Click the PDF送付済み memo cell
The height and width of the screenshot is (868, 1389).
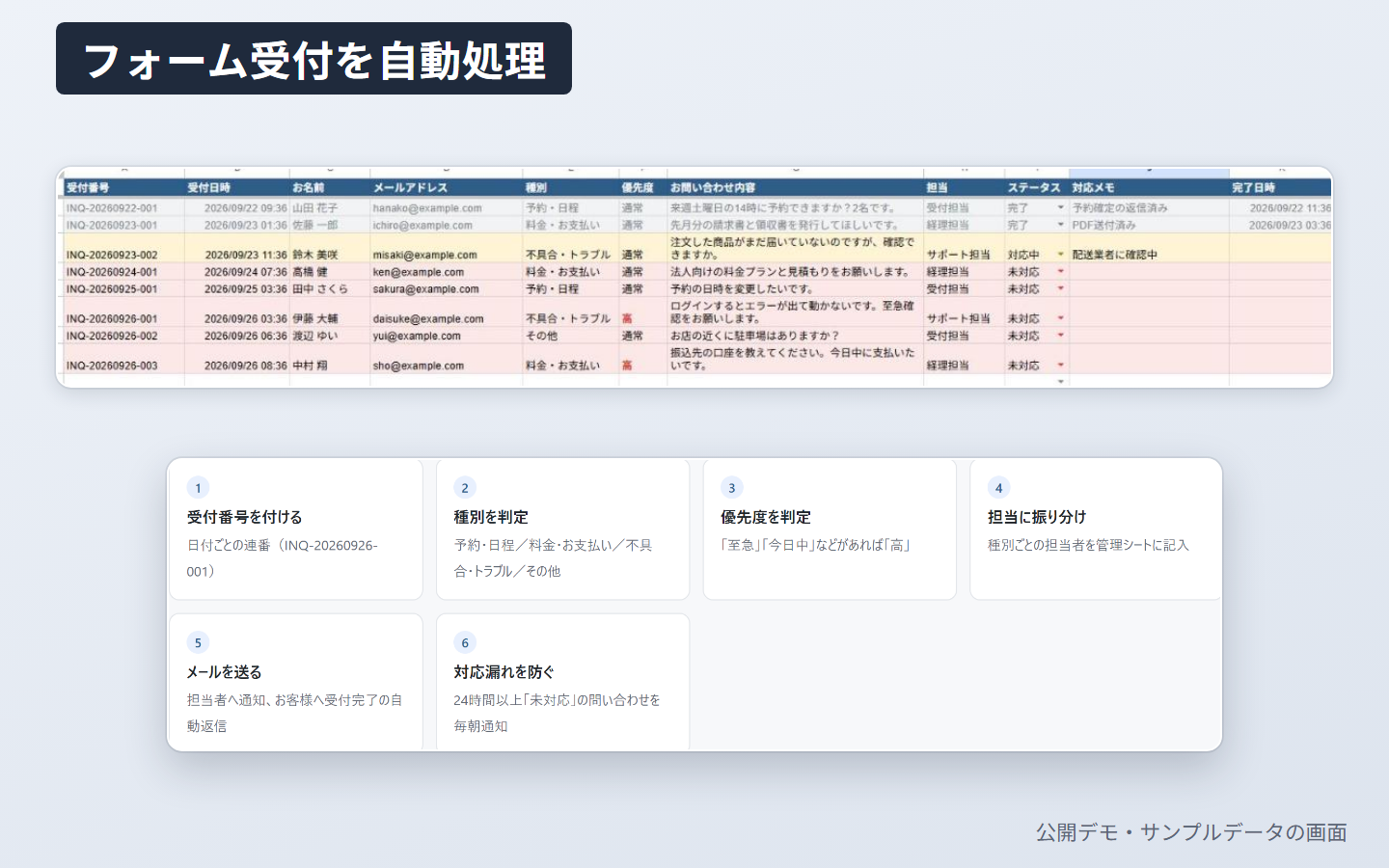click(1149, 225)
